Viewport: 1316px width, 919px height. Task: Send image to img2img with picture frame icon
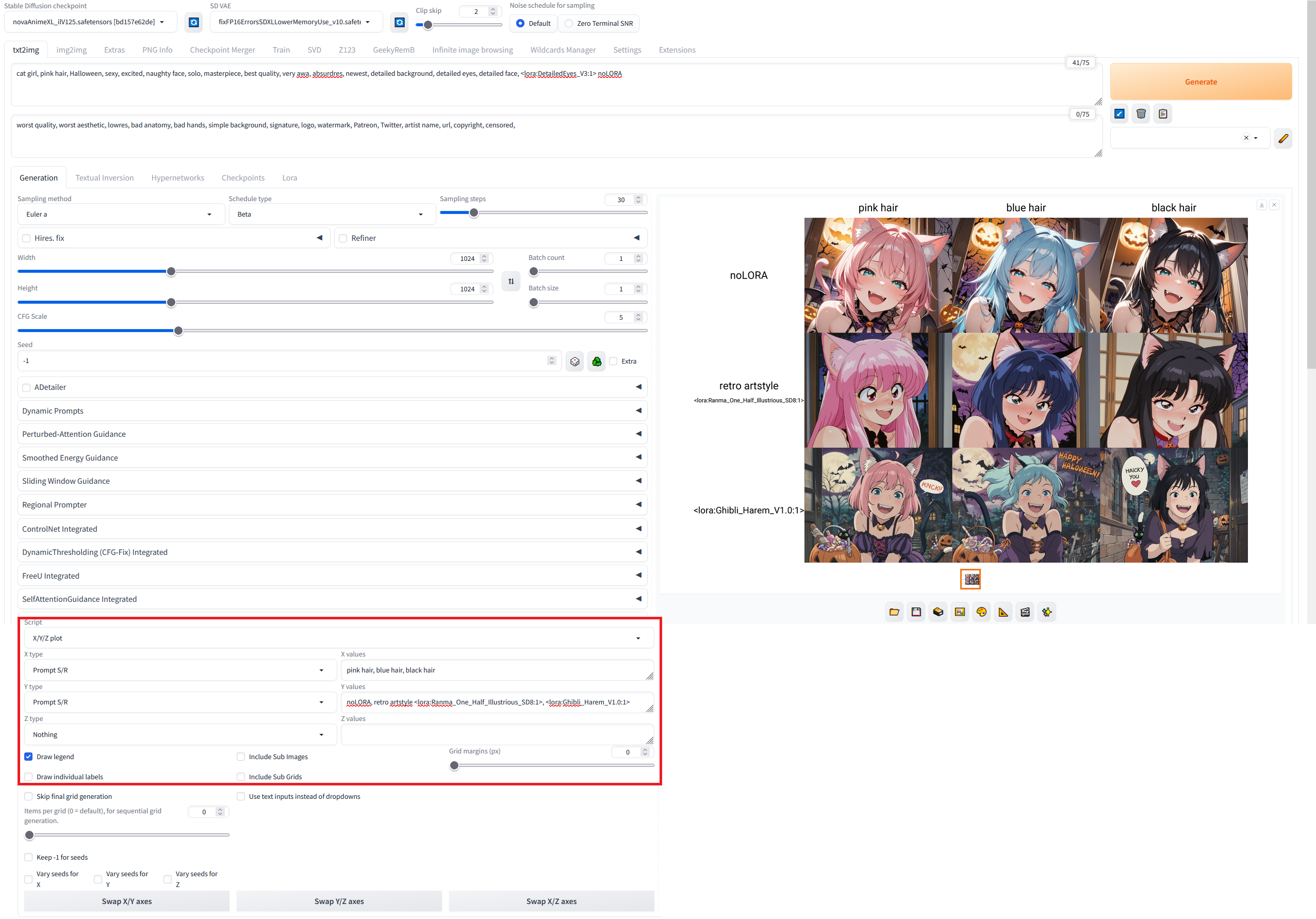point(960,612)
